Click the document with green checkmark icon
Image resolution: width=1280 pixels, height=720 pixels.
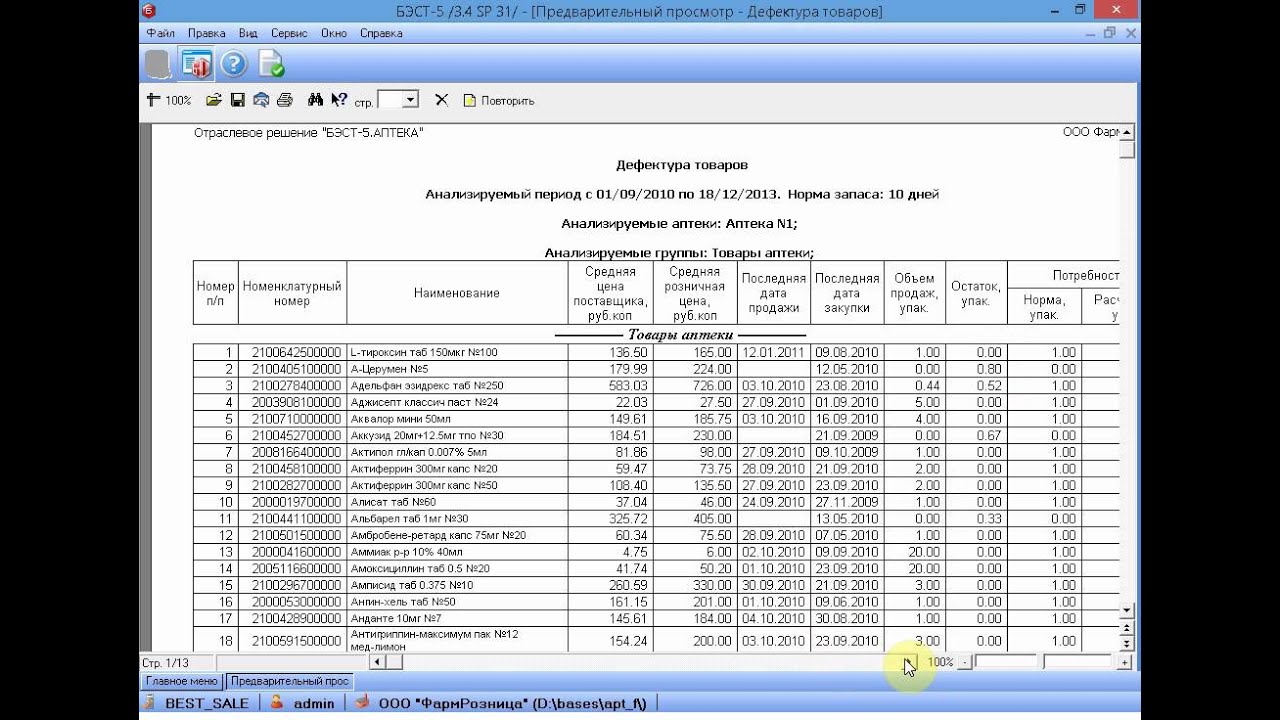(271, 64)
